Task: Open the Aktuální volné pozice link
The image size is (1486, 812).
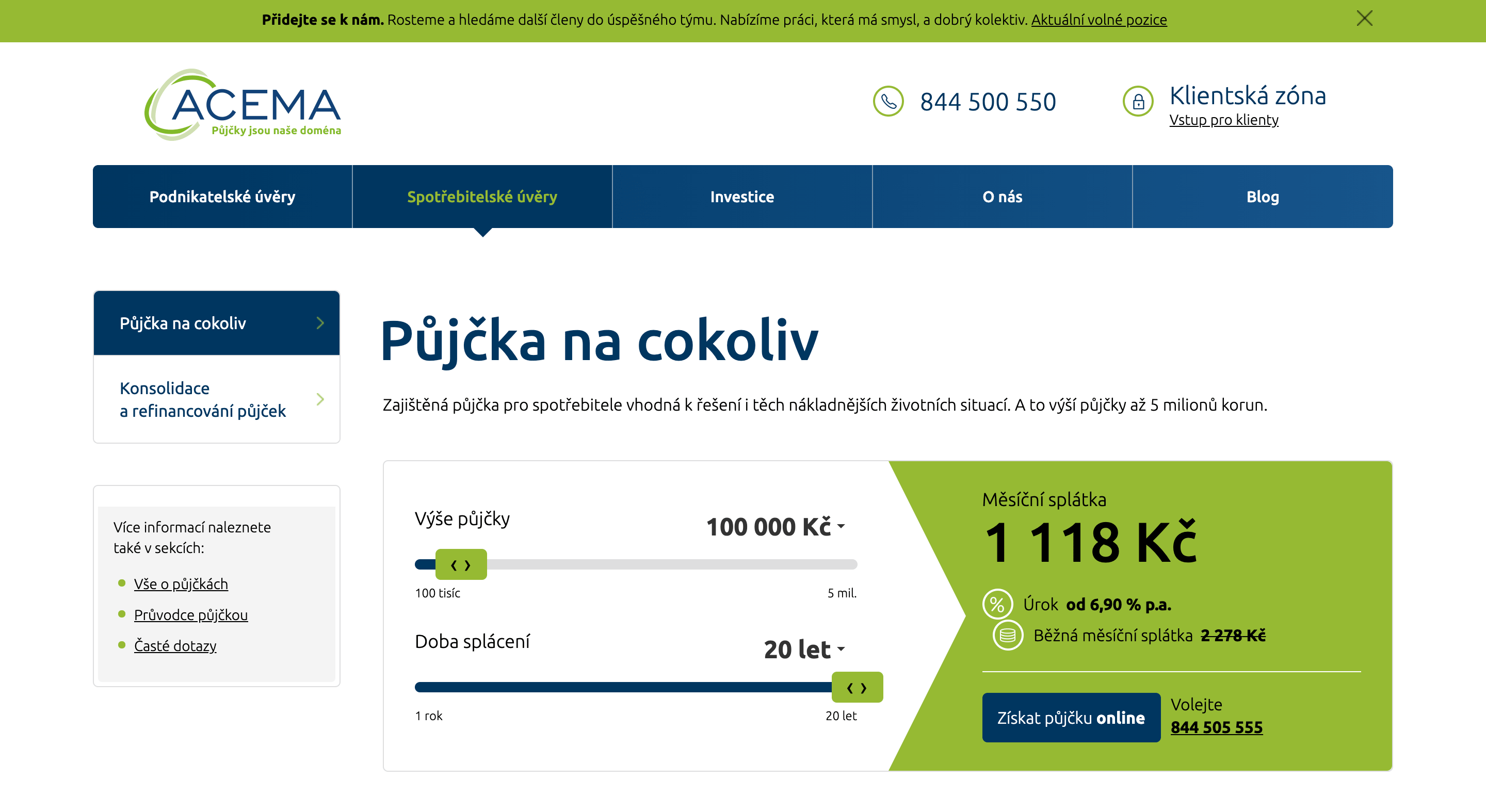Action: click(1099, 20)
